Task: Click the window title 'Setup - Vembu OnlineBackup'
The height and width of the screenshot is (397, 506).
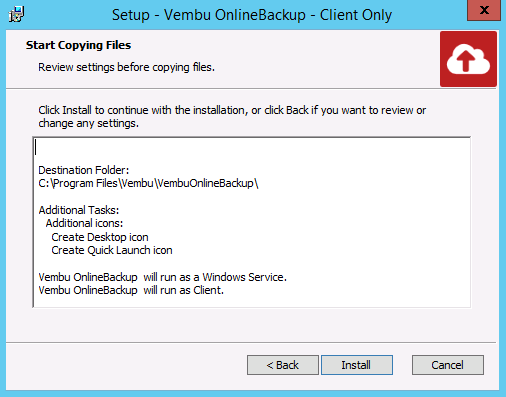Action: [252, 15]
